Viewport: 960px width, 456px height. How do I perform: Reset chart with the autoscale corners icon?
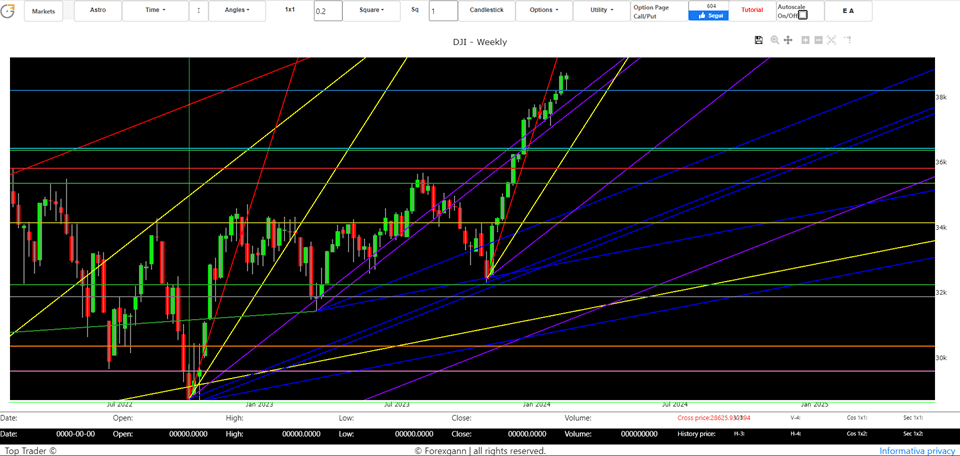tap(831, 40)
